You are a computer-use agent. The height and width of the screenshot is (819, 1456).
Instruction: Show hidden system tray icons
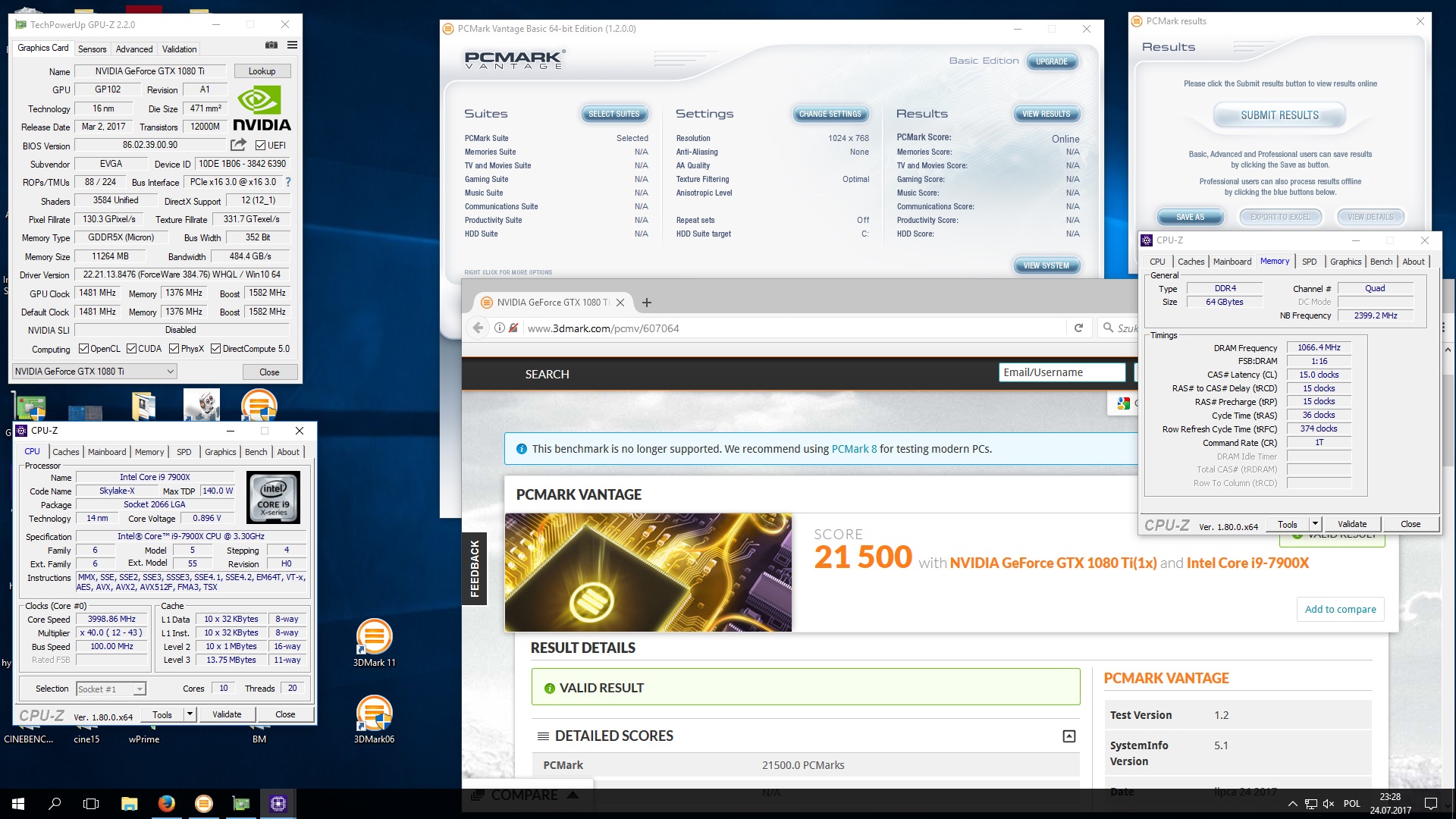click(x=1292, y=804)
